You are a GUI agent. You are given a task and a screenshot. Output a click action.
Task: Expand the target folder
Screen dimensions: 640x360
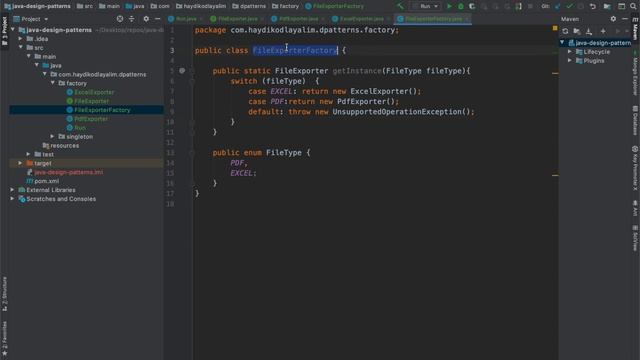20,163
